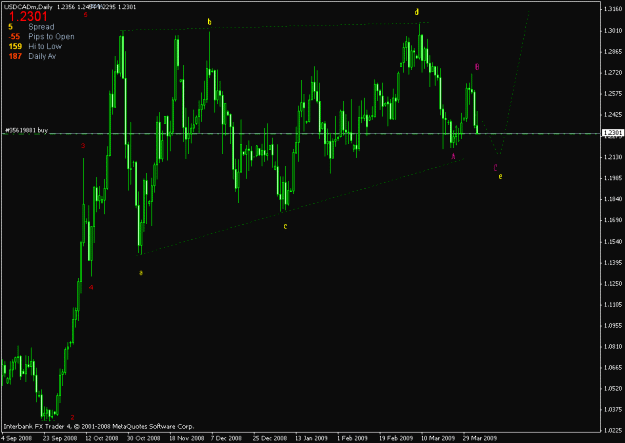Click the red wave number 2
The width and height of the screenshot is (625, 443).
point(72,417)
